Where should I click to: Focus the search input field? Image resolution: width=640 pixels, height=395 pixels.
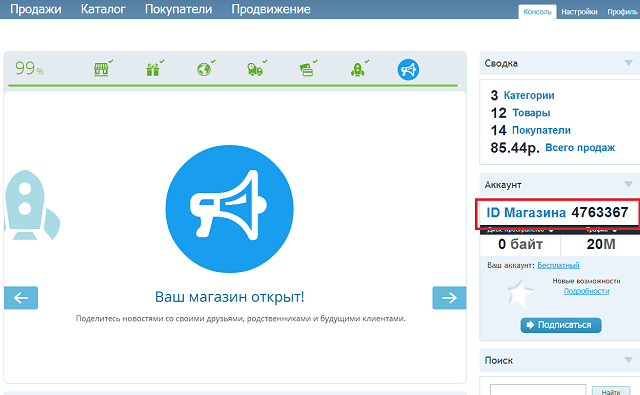pos(538,390)
